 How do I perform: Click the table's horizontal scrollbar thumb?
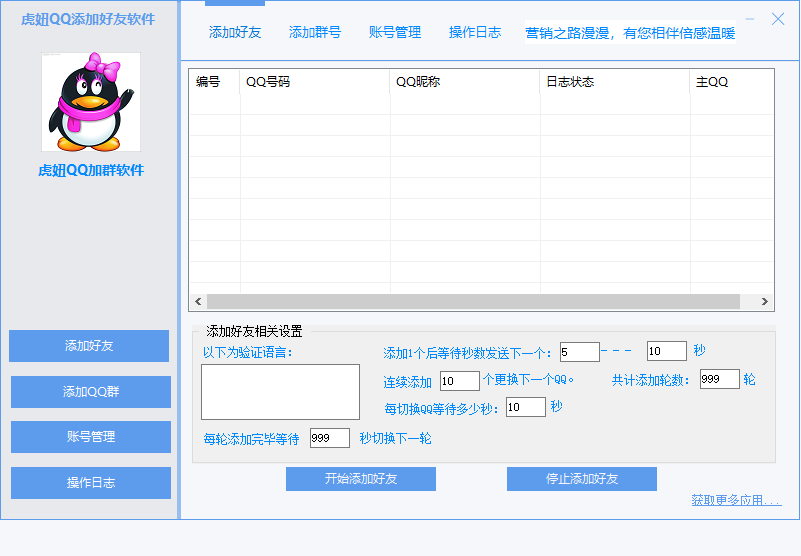pos(474,302)
